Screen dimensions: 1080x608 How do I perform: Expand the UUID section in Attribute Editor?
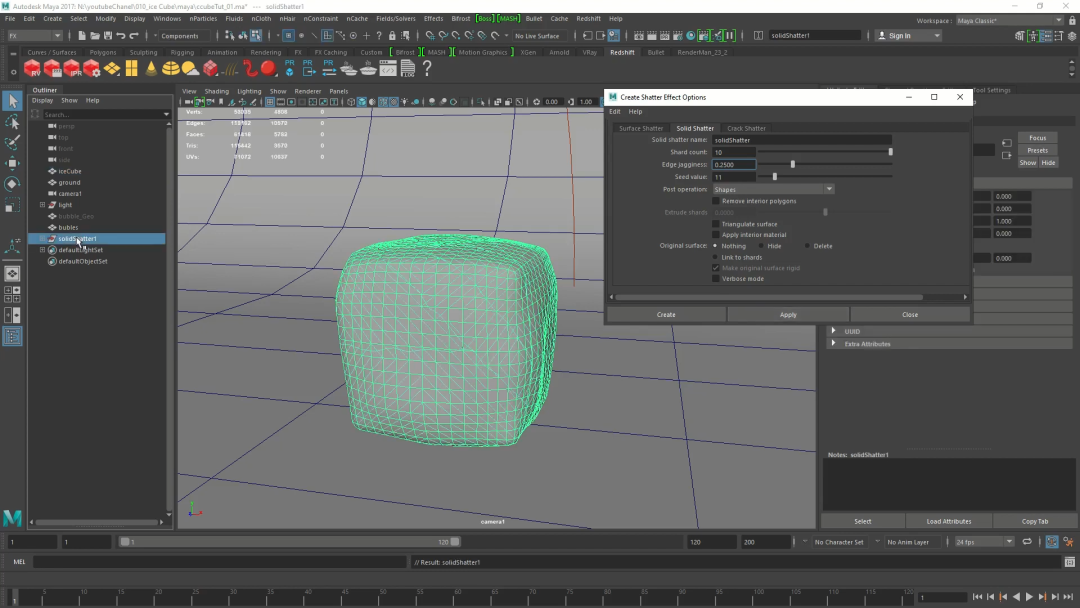pyautogui.click(x=834, y=331)
